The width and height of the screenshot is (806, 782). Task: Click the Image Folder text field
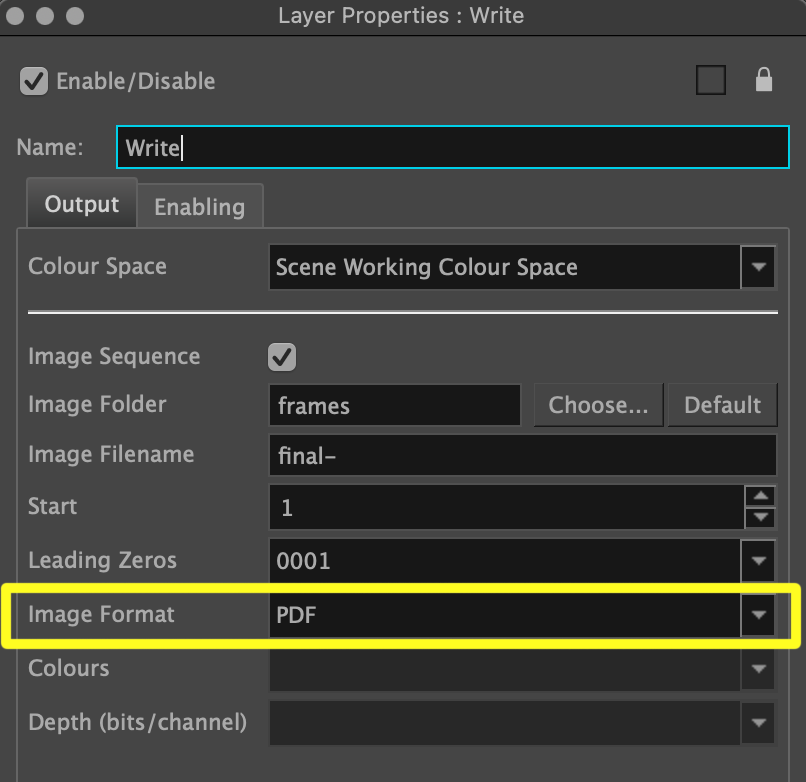[394, 405]
